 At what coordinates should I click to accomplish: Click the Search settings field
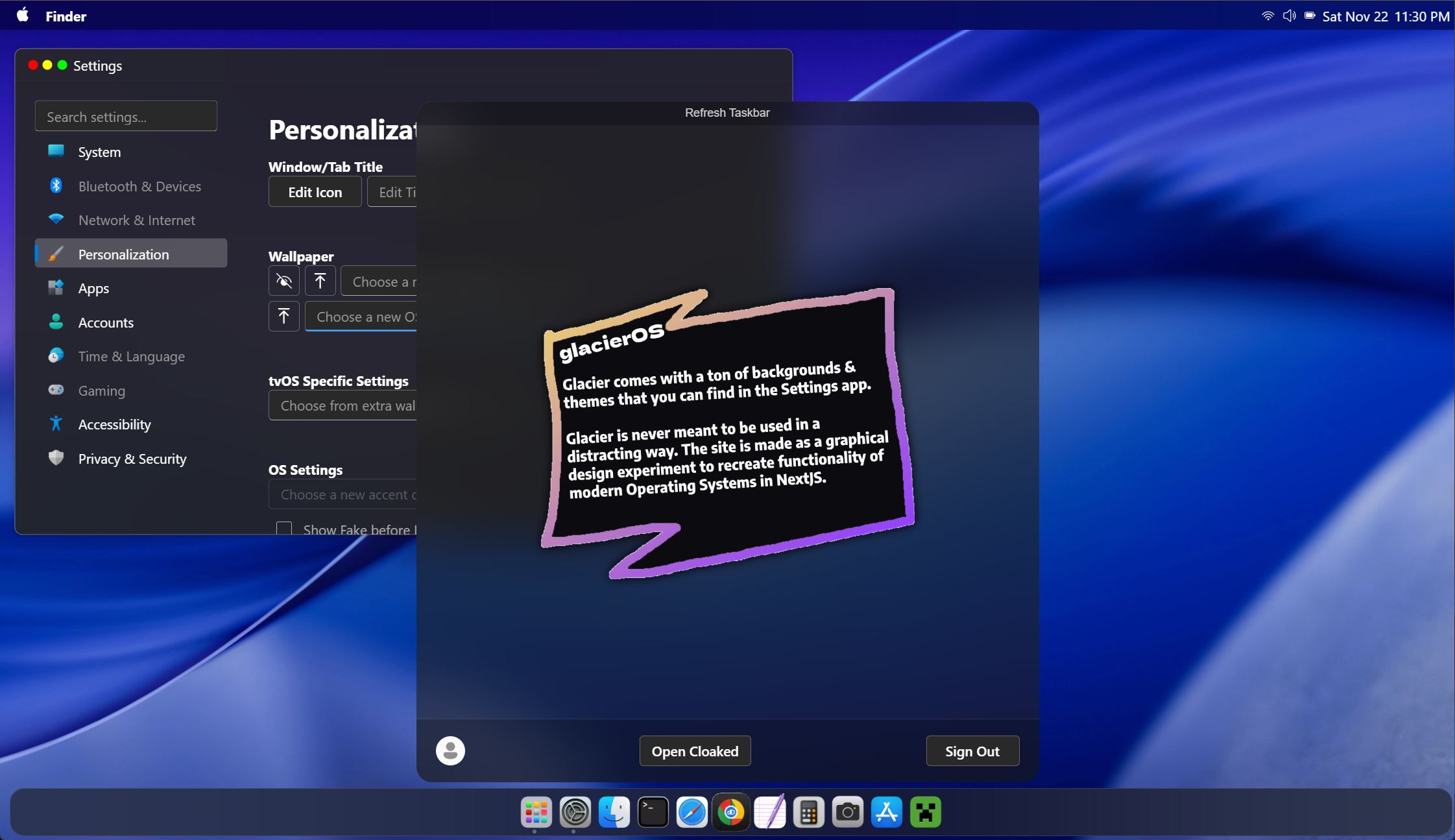click(126, 117)
